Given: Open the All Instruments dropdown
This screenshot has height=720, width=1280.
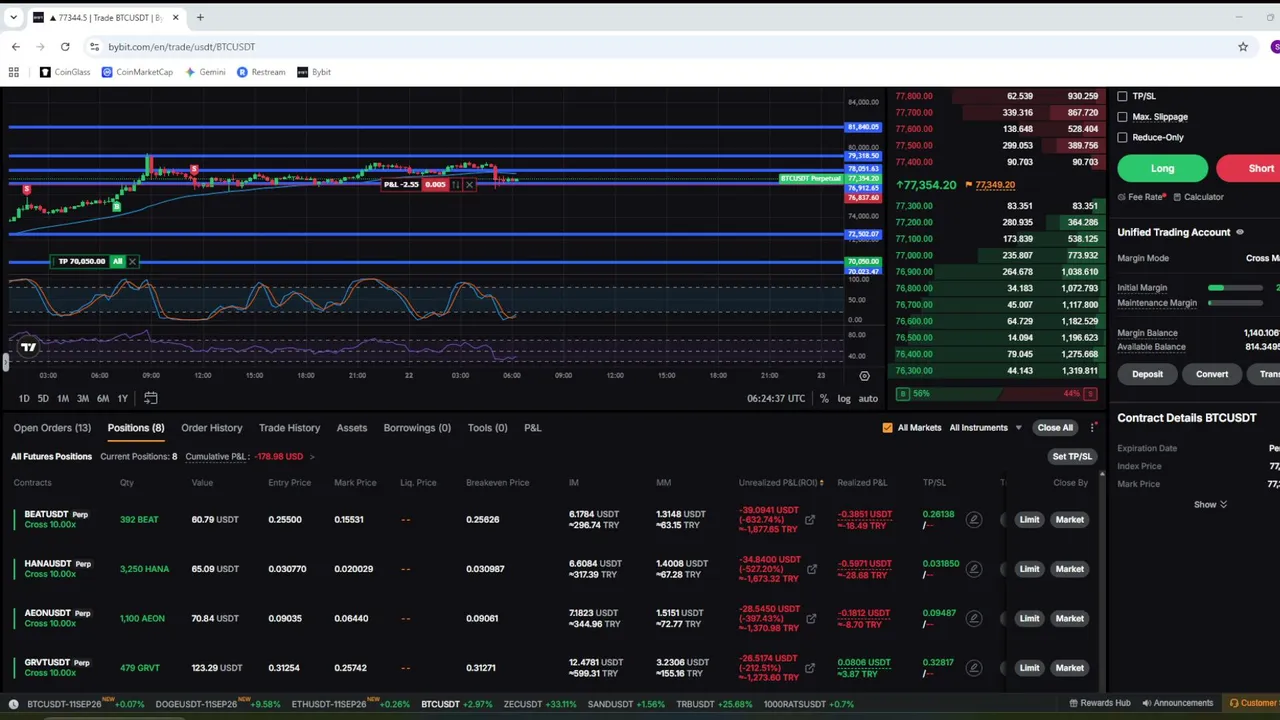Looking at the screenshot, I should click(x=986, y=428).
